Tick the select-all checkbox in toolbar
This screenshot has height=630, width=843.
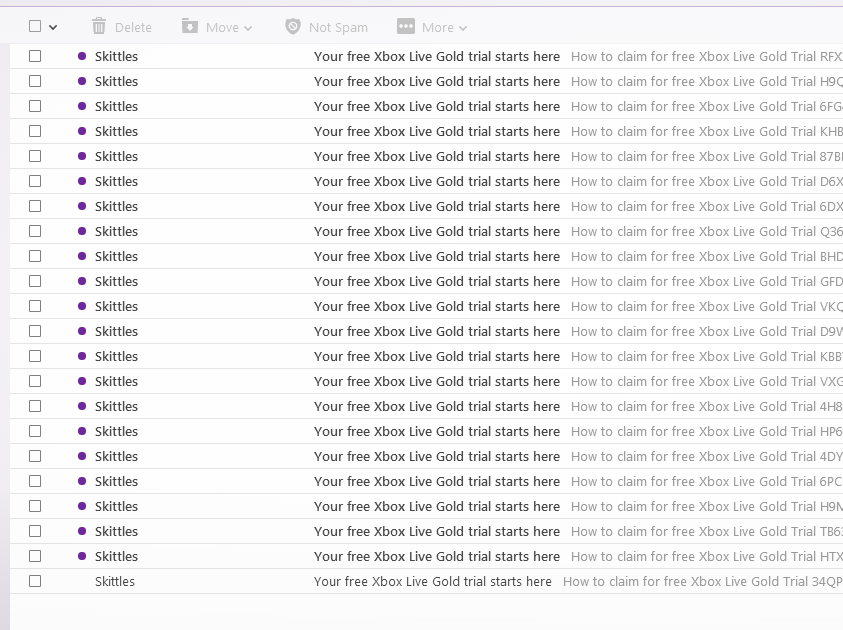35,27
